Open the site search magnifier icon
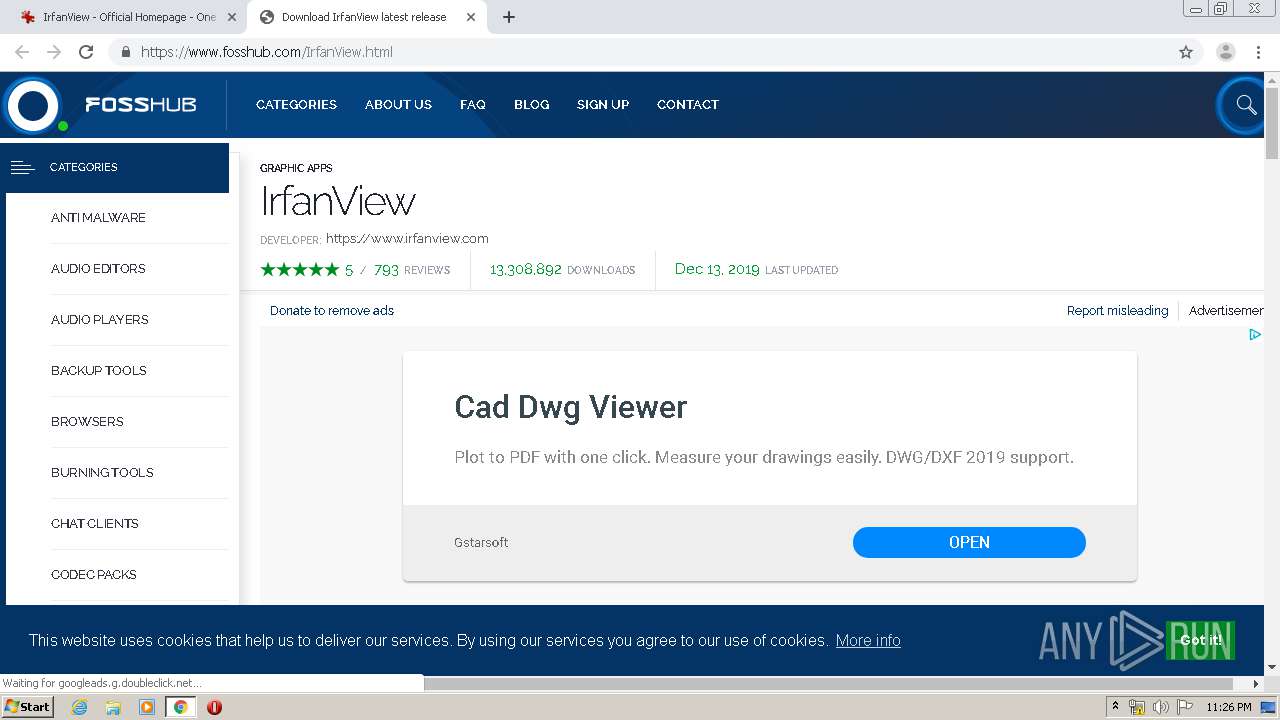The height and width of the screenshot is (720, 1280). 1245,104
